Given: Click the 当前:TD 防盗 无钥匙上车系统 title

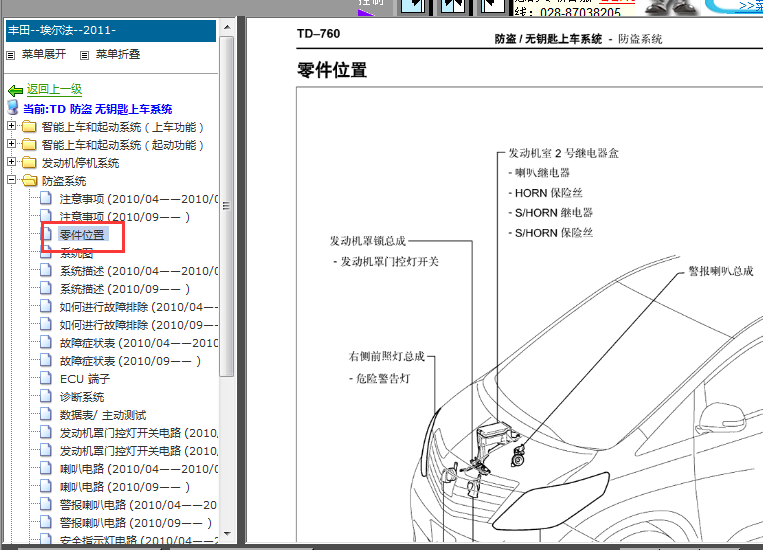Looking at the screenshot, I should [97, 109].
